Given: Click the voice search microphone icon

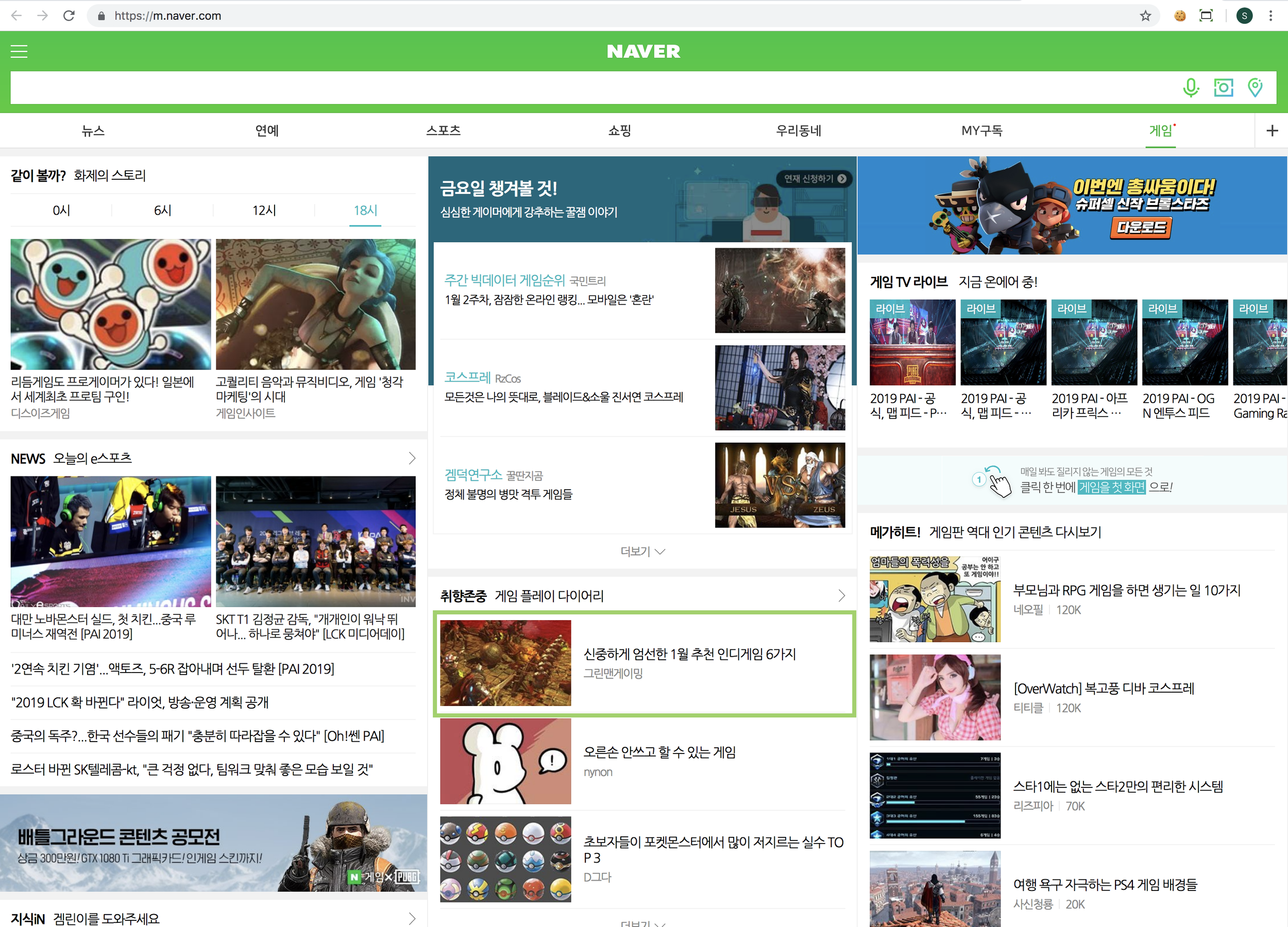Looking at the screenshot, I should (1191, 88).
